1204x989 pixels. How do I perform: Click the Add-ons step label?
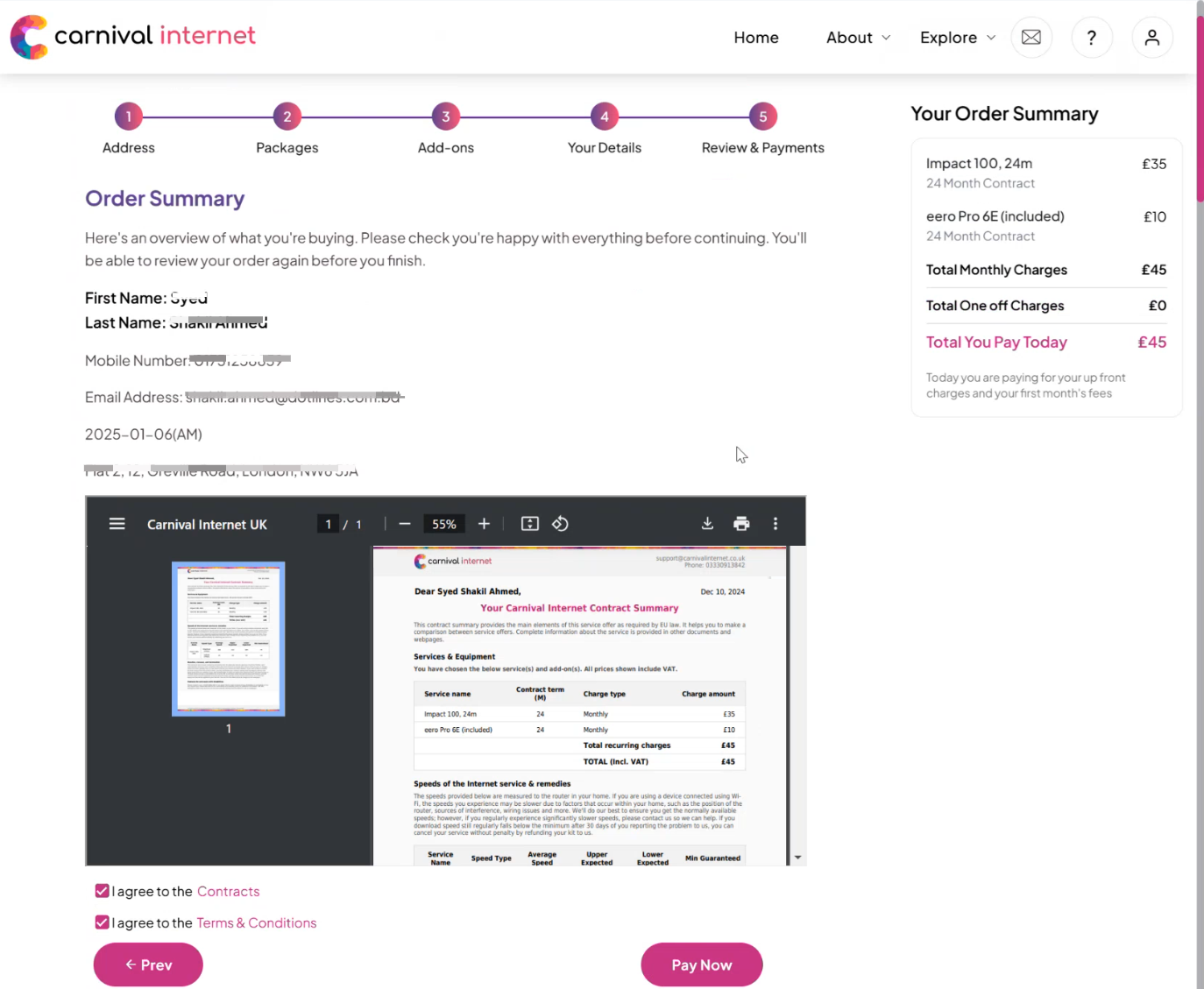[x=446, y=148]
